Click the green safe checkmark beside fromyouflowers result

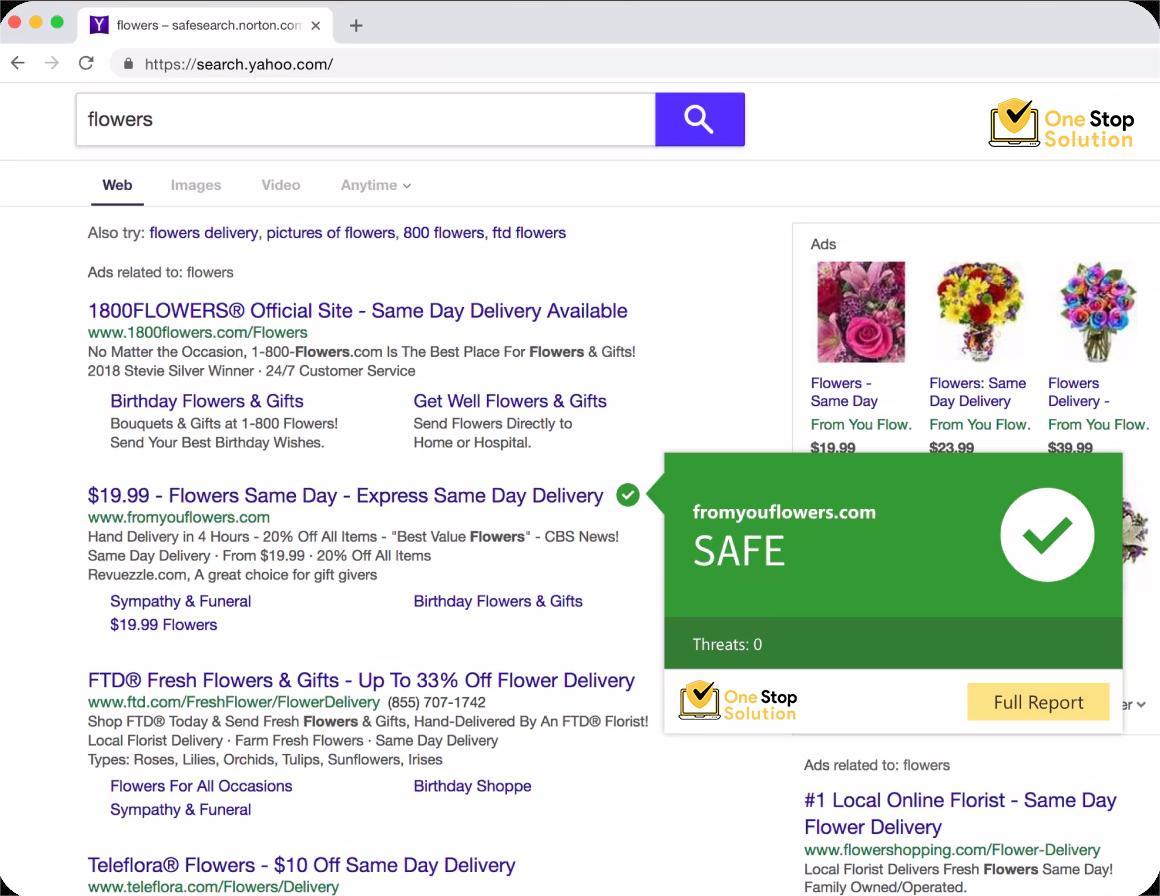[628, 495]
